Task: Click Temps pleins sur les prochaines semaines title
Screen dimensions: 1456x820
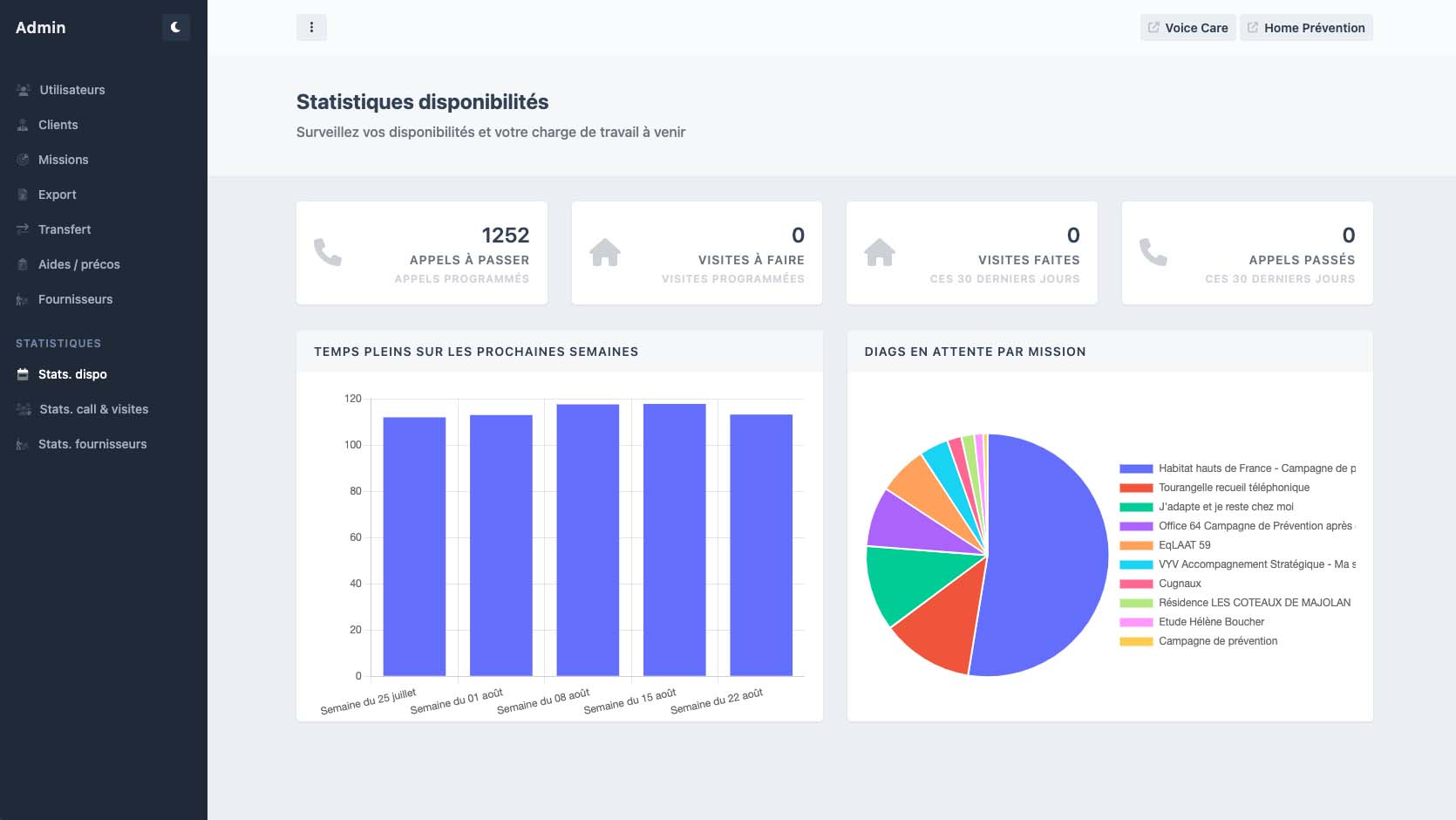Action: tap(476, 352)
